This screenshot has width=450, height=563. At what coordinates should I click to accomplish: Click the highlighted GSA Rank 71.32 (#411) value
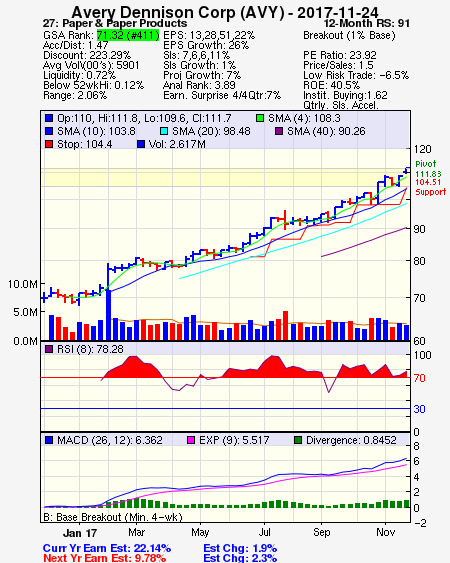[128, 35]
